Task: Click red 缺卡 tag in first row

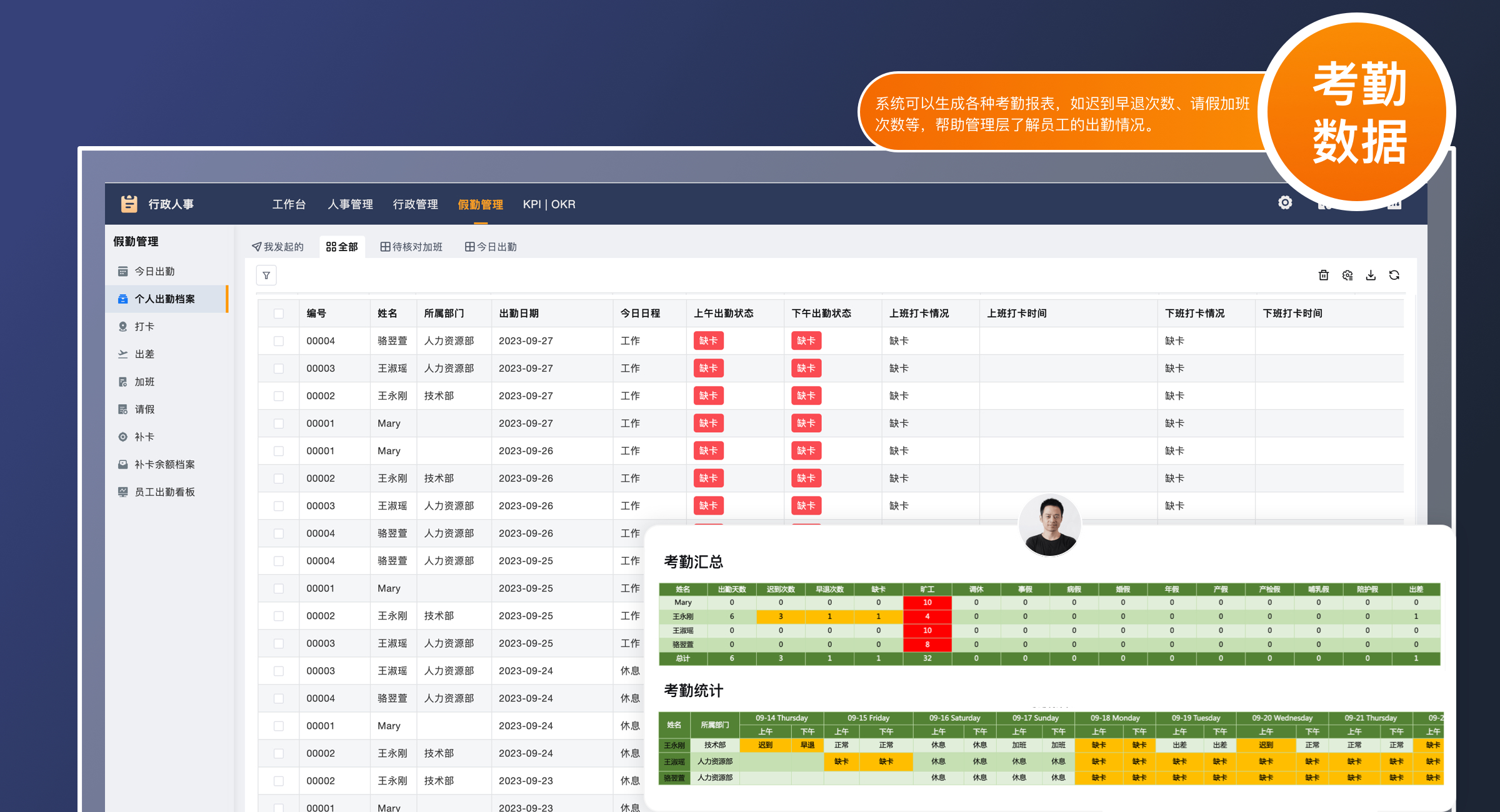Action: click(x=708, y=341)
